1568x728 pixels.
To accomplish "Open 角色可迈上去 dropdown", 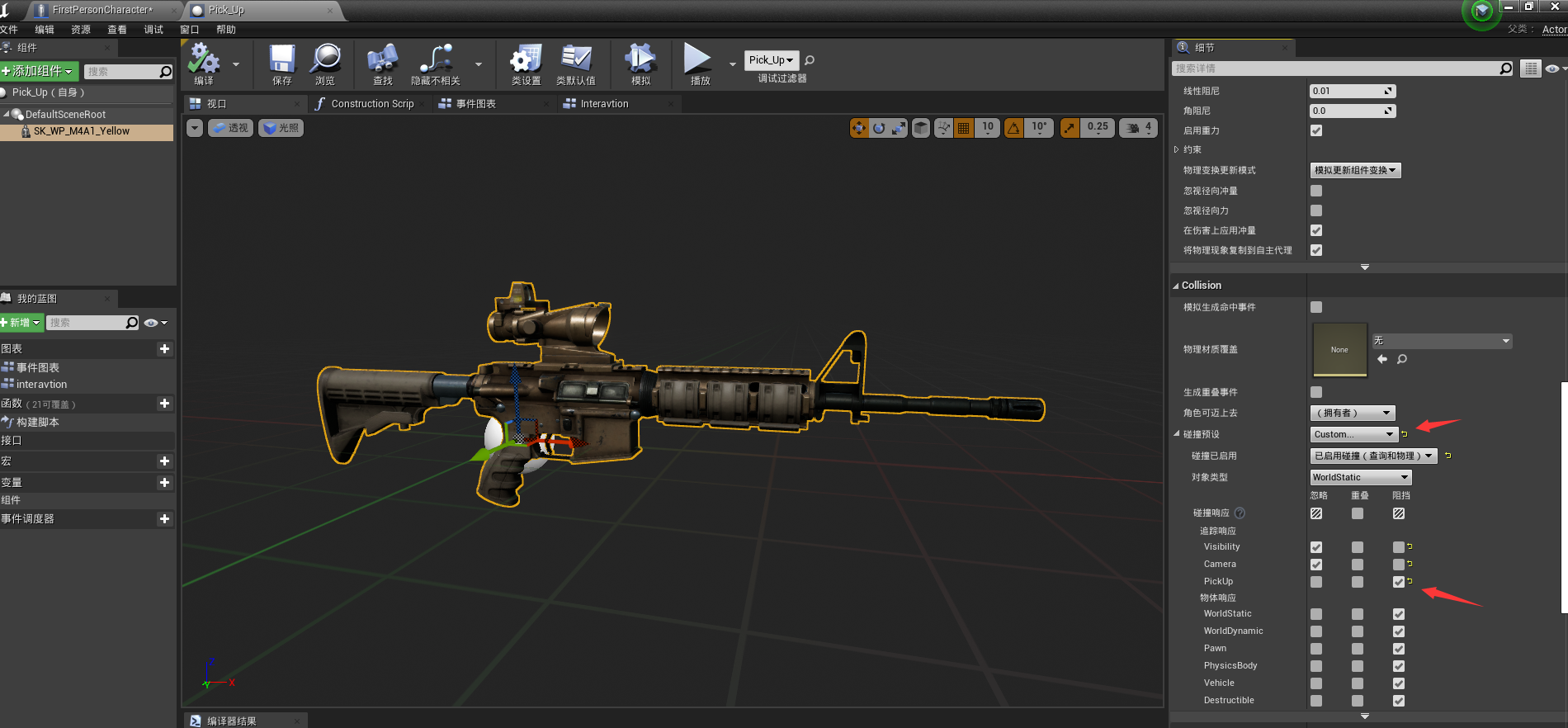I will click(x=1353, y=413).
